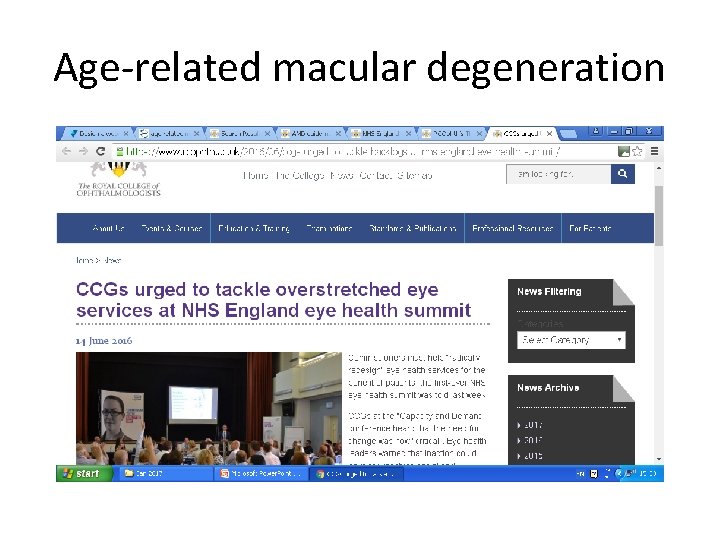Open Jan 2017 folder taskbar item
The width and height of the screenshot is (720, 540).
(166, 473)
